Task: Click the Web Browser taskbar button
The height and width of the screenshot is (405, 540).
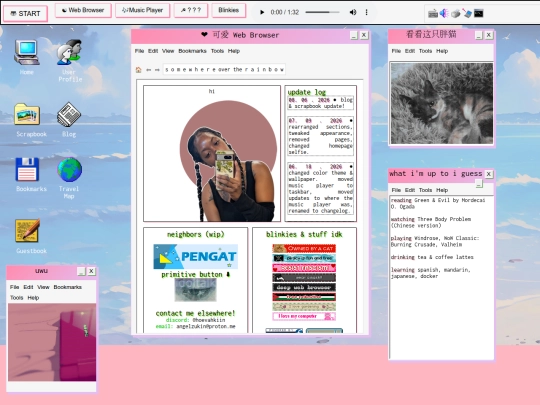Action: click(83, 10)
